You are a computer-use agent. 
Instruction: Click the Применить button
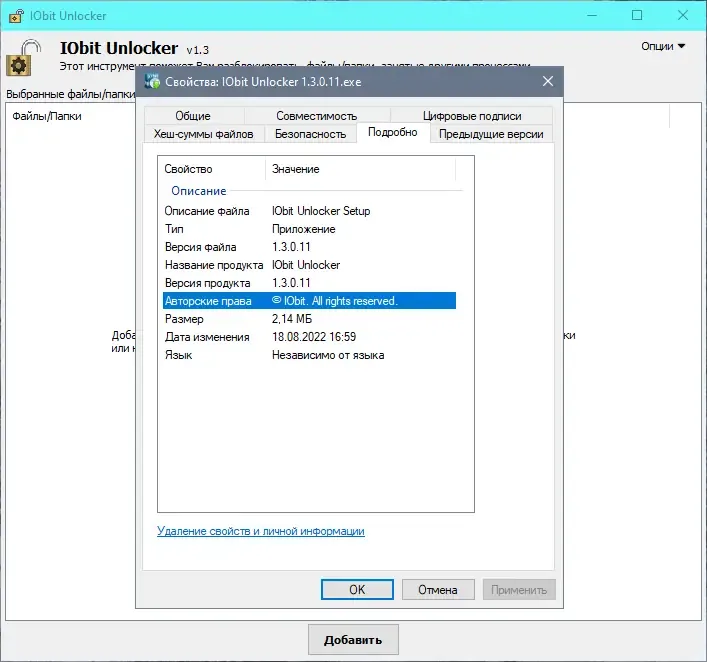(519, 589)
